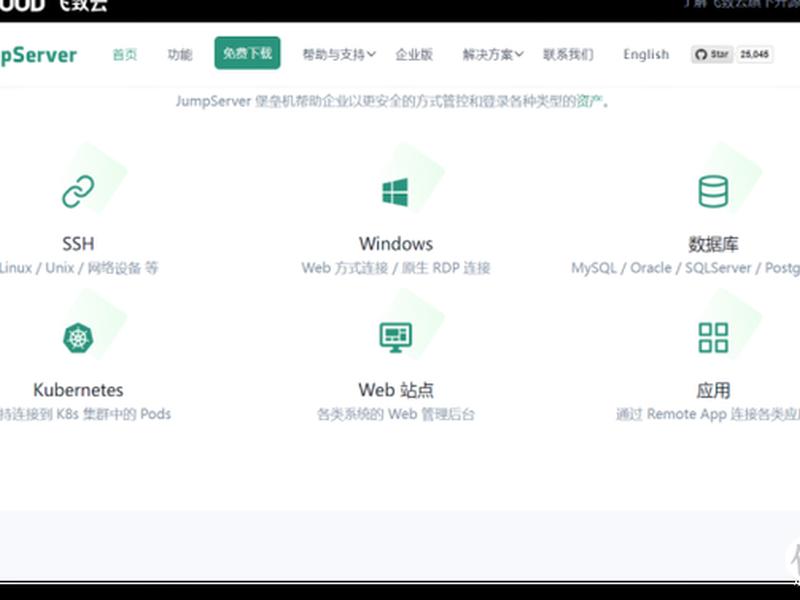Expand the 解决方案 dropdown menu
The width and height of the screenshot is (800, 600).
(493, 55)
